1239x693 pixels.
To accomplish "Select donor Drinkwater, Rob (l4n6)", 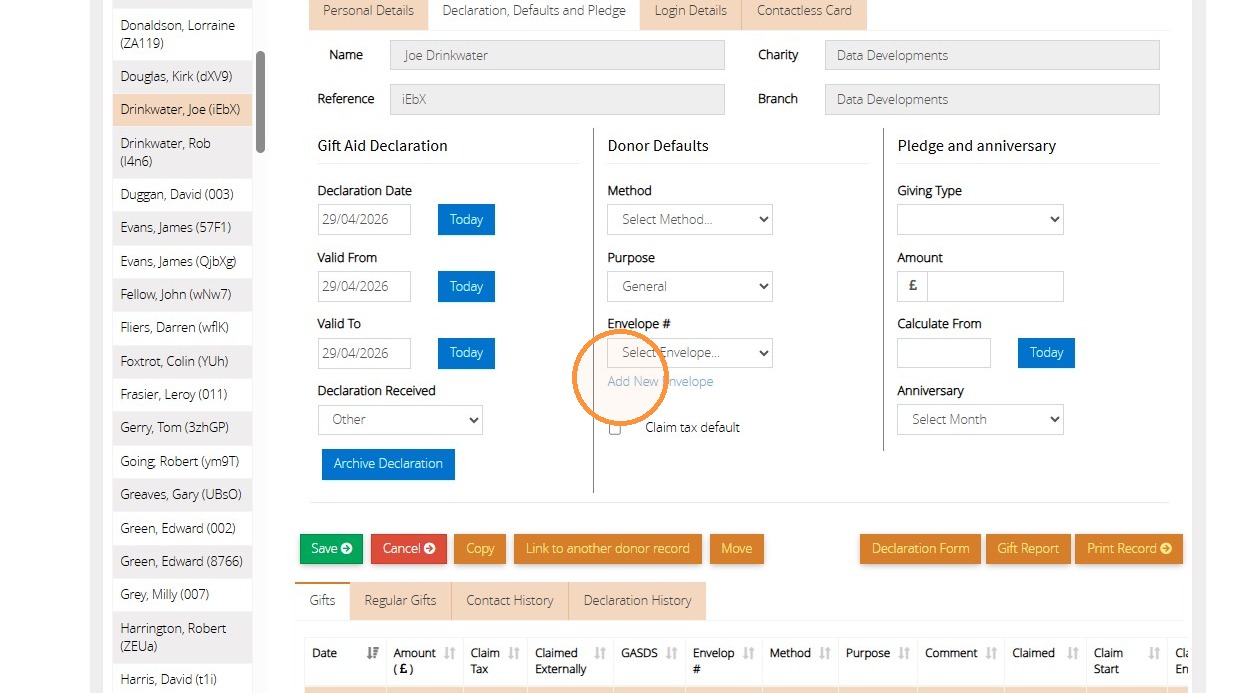I will 182,152.
